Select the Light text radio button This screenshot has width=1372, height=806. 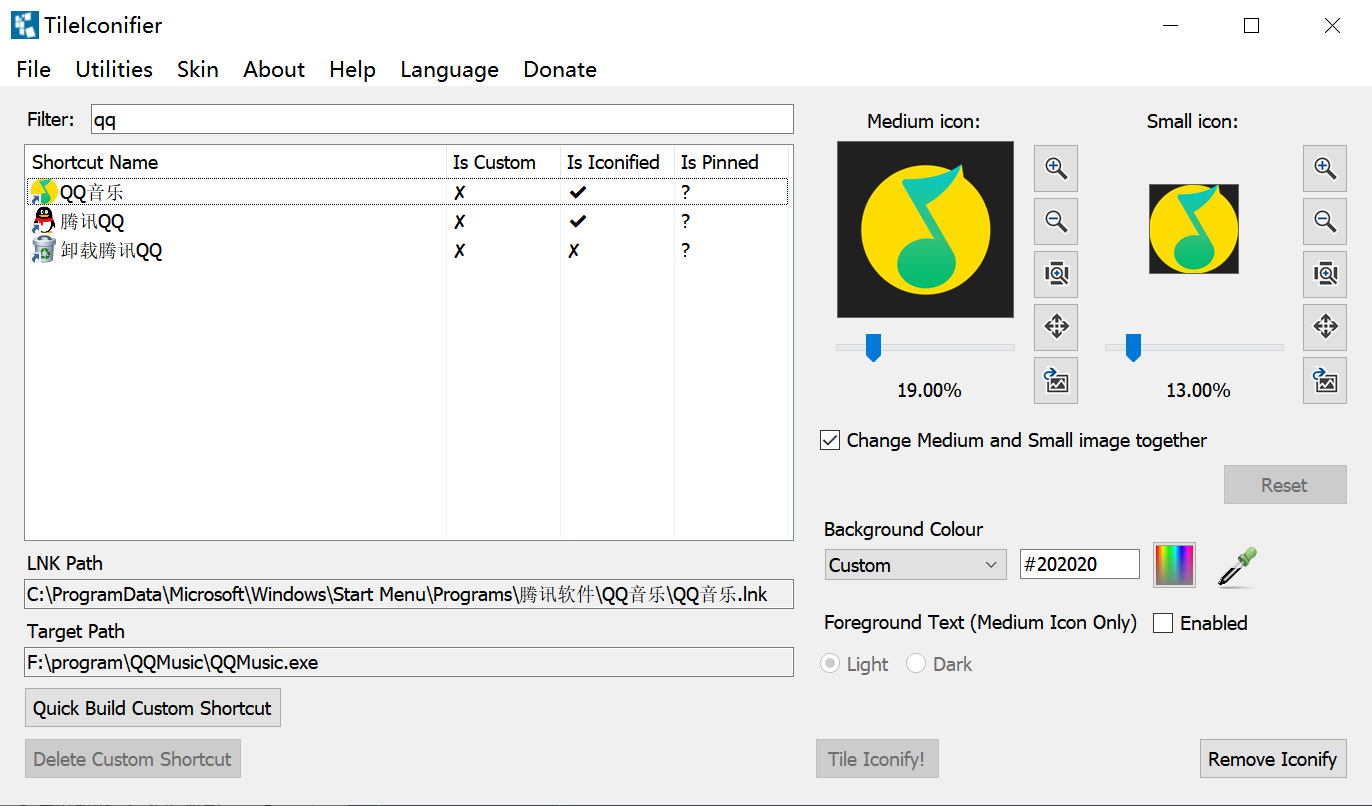[x=830, y=664]
